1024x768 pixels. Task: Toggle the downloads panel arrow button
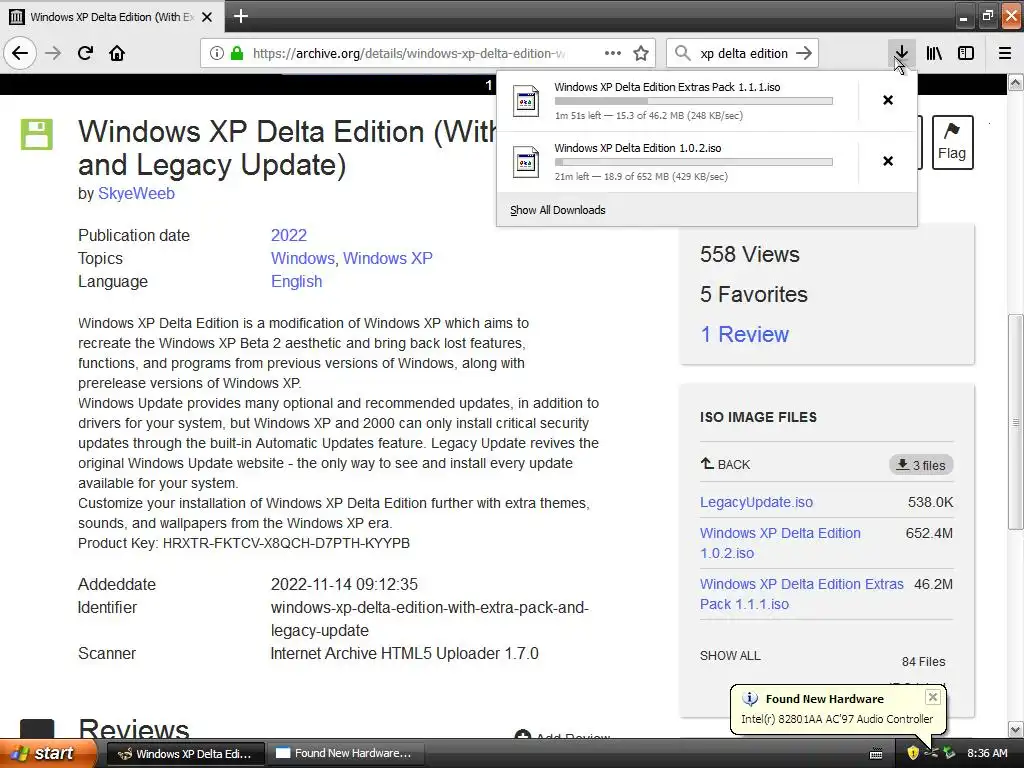click(x=901, y=53)
